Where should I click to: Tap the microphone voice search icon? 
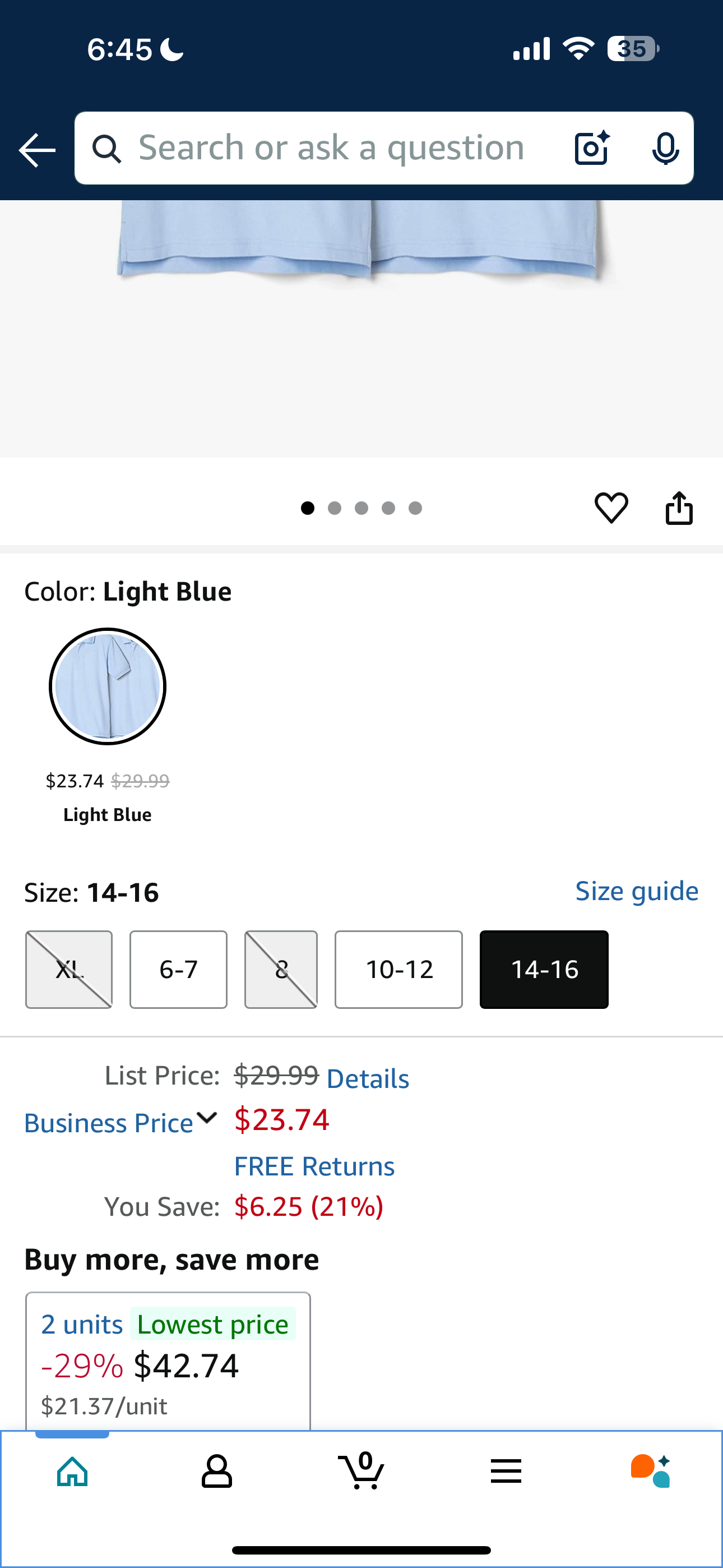click(665, 148)
